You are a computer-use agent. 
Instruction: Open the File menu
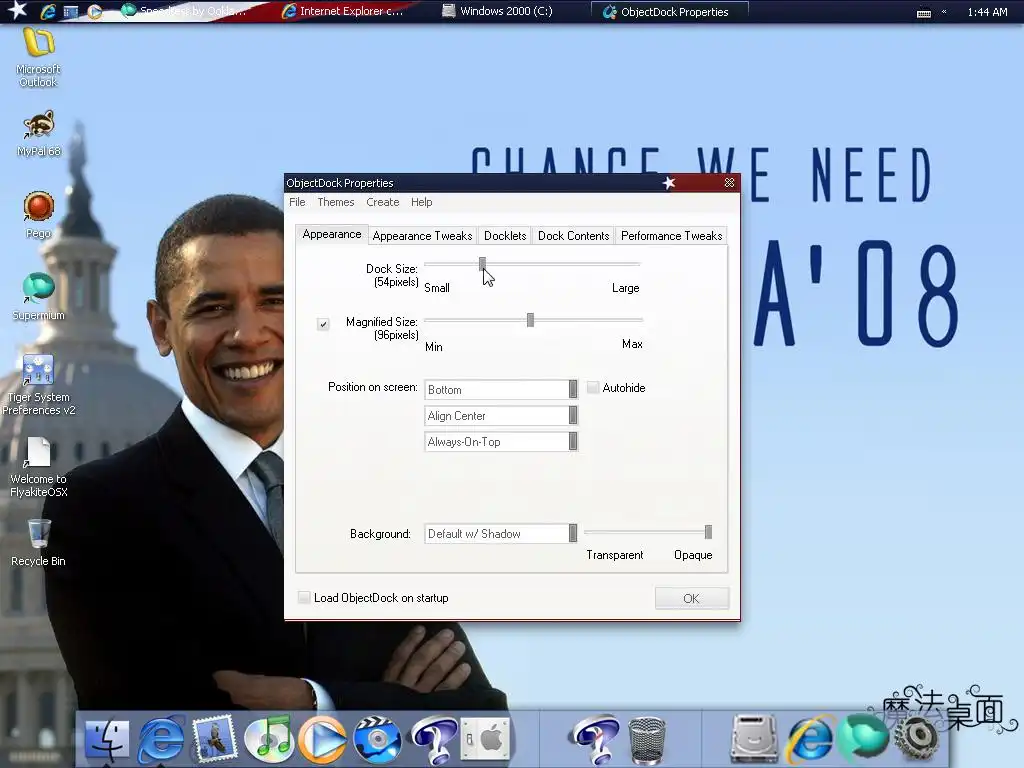coord(297,202)
